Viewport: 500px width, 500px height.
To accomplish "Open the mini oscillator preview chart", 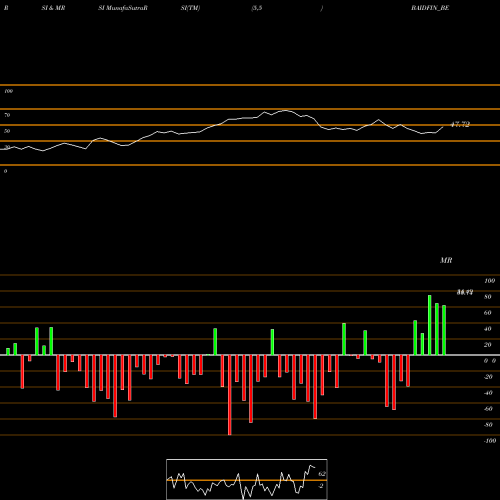I will [x=247, y=479].
